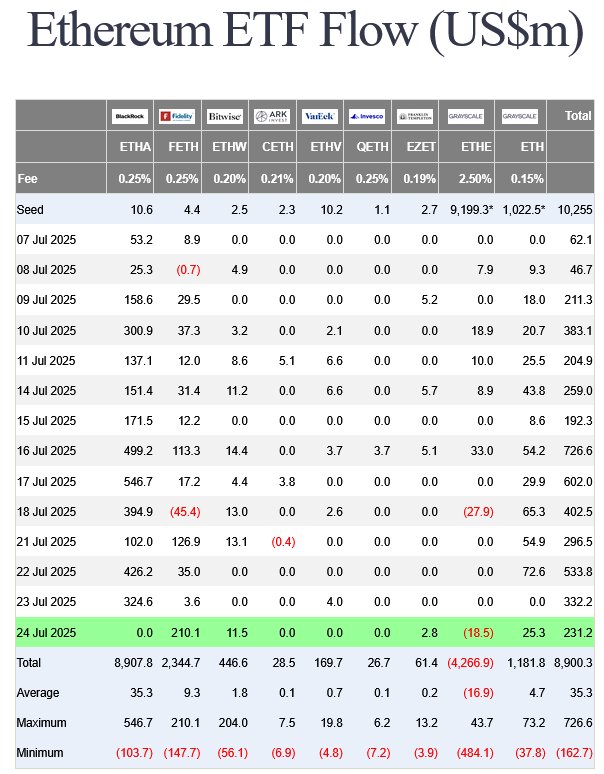The width and height of the screenshot is (604, 774).
Task: Click the 14 Jul 2025 date
Action: point(46,391)
